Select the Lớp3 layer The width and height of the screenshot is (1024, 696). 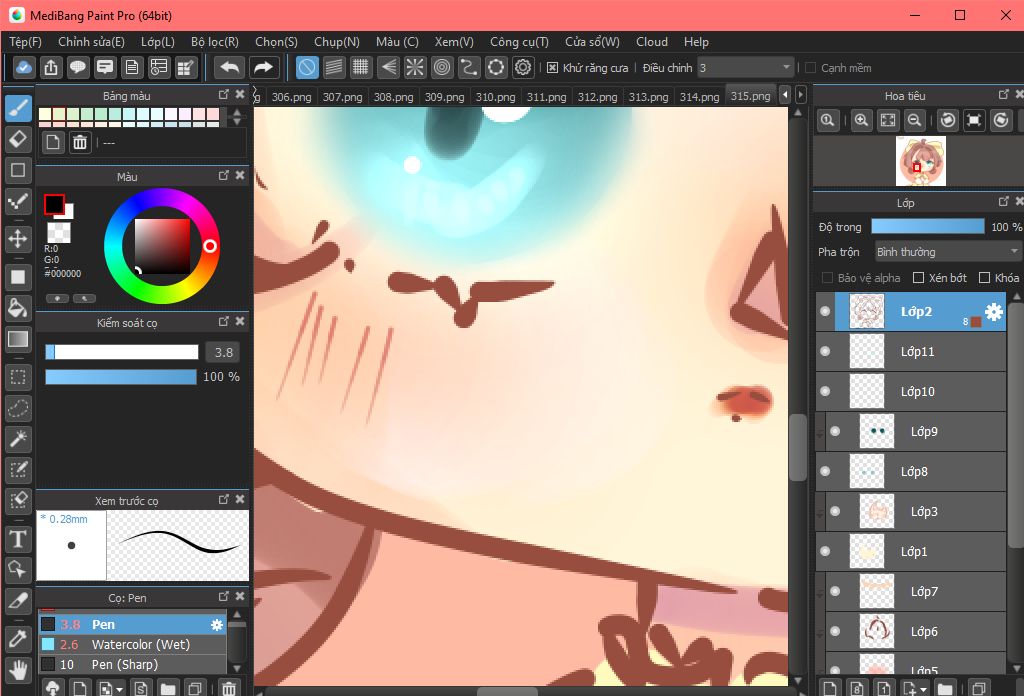coord(916,511)
